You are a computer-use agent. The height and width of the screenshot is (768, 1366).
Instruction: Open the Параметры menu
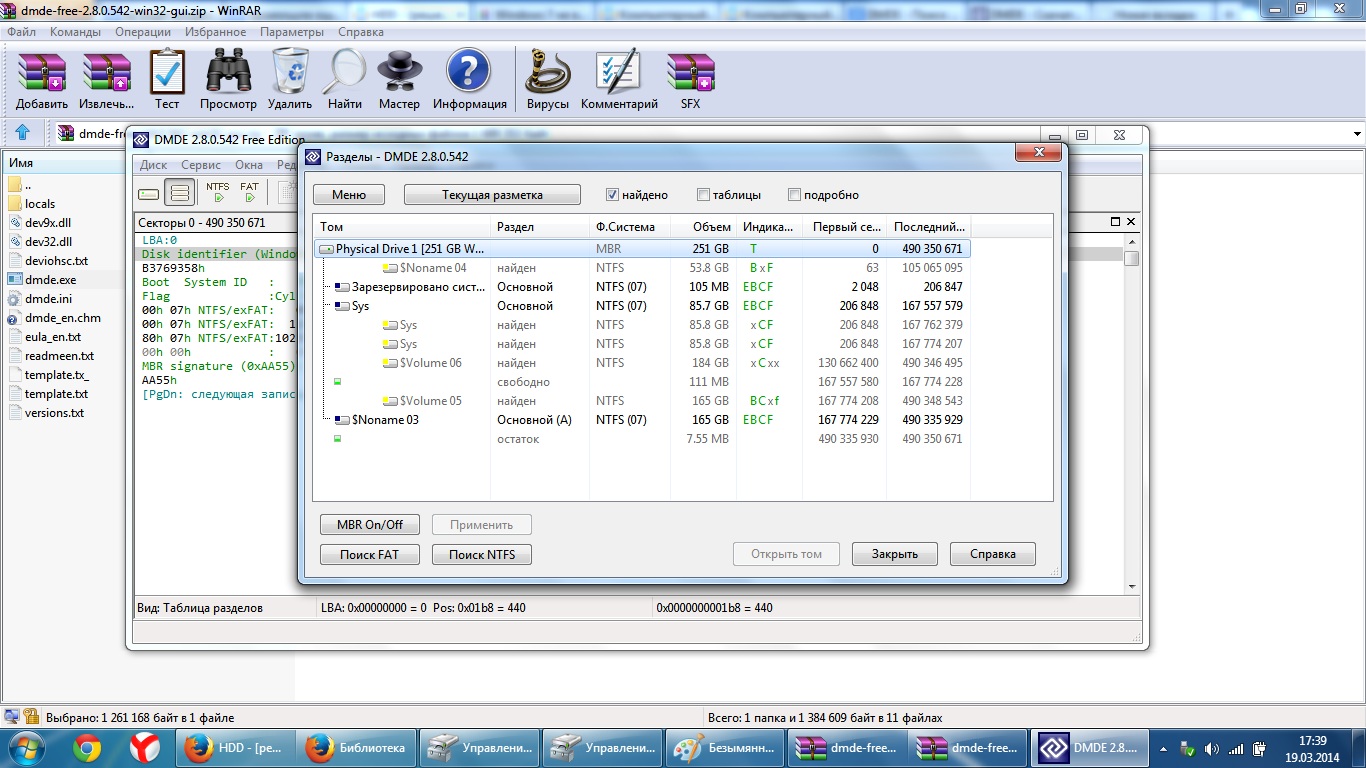pos(292,32)
